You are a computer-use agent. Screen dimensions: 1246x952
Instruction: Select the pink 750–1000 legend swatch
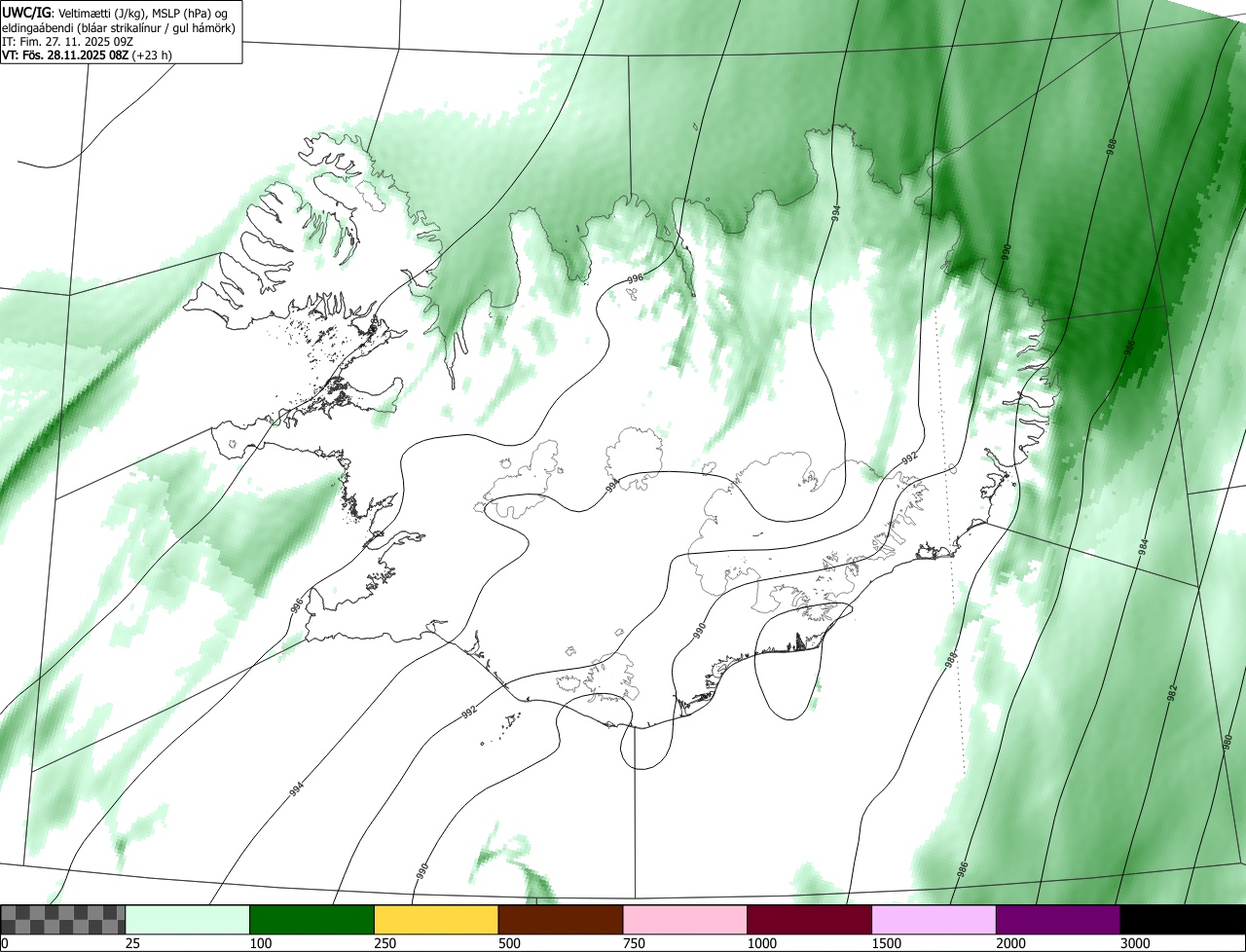pos(684,920)
